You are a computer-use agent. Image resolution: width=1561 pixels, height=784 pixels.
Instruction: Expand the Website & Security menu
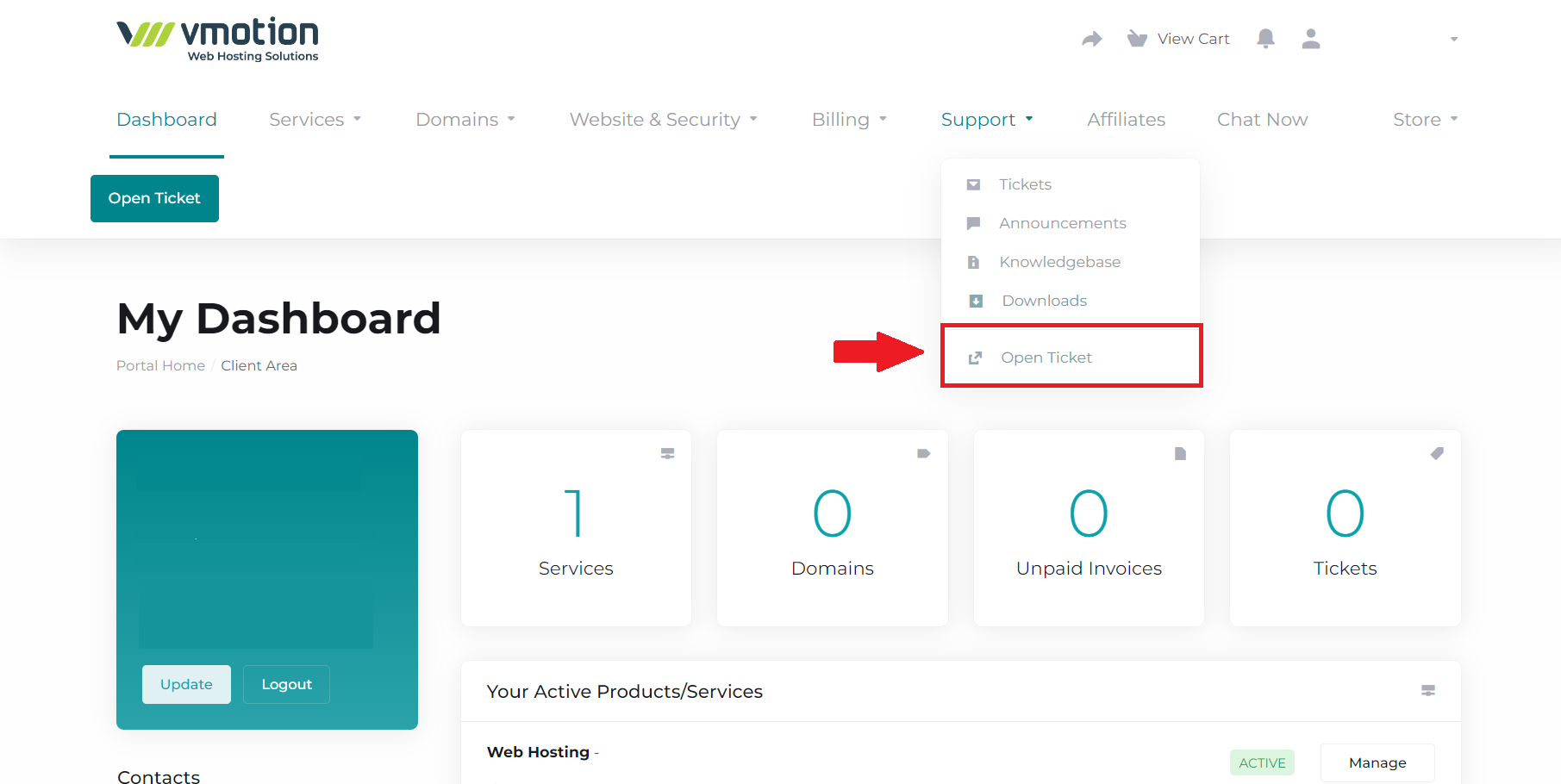pyautogui.click(x=664, y=120)
